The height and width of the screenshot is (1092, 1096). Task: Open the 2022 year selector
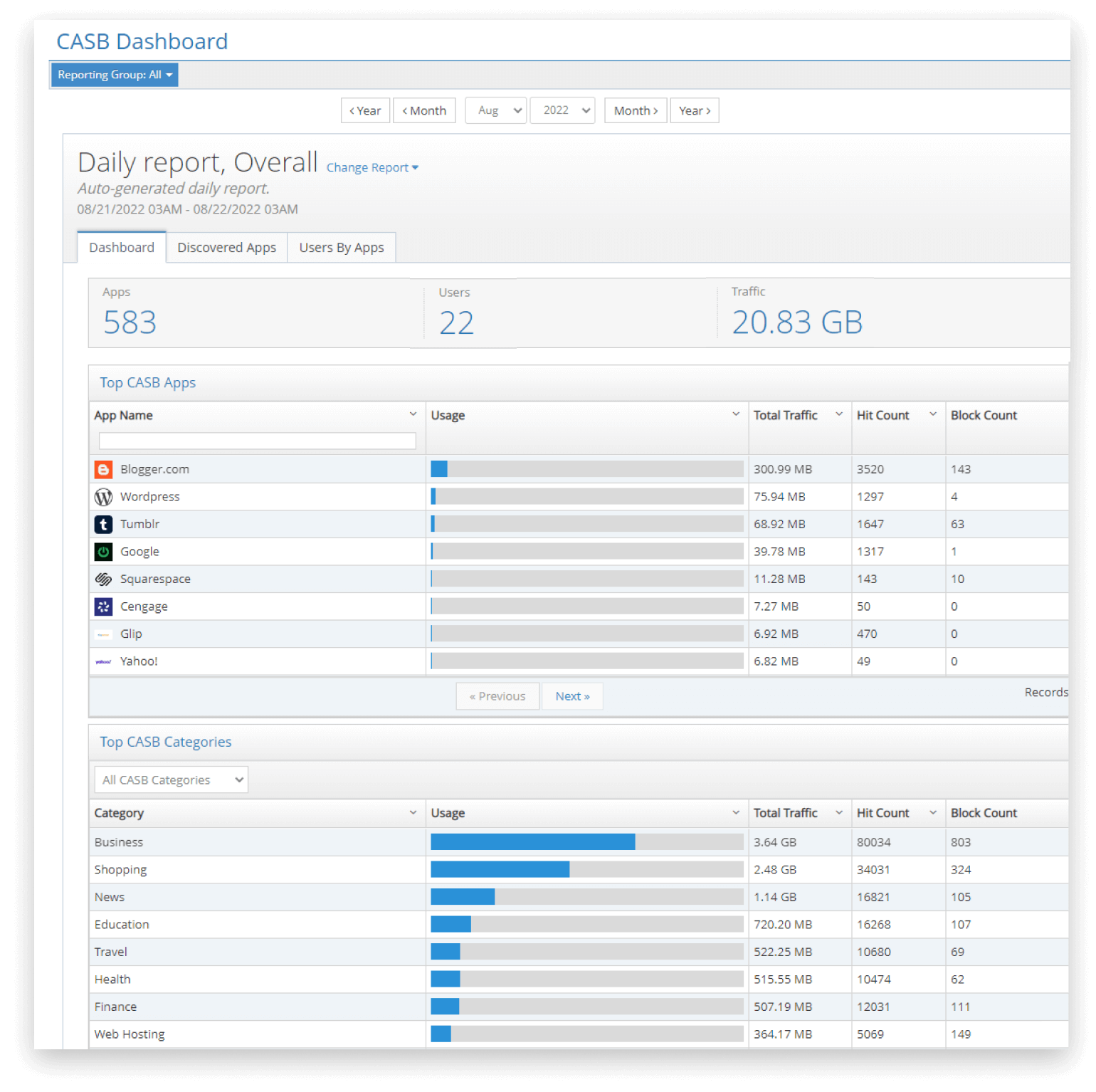(563, 110)
